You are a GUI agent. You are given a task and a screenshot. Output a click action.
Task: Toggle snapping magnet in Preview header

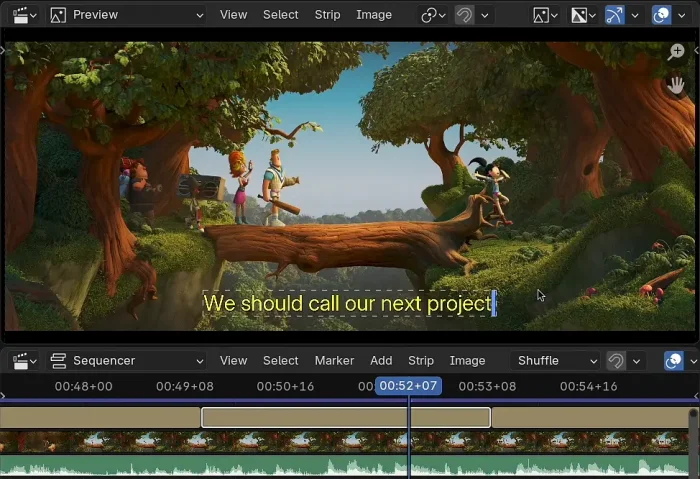click(464, 16)
